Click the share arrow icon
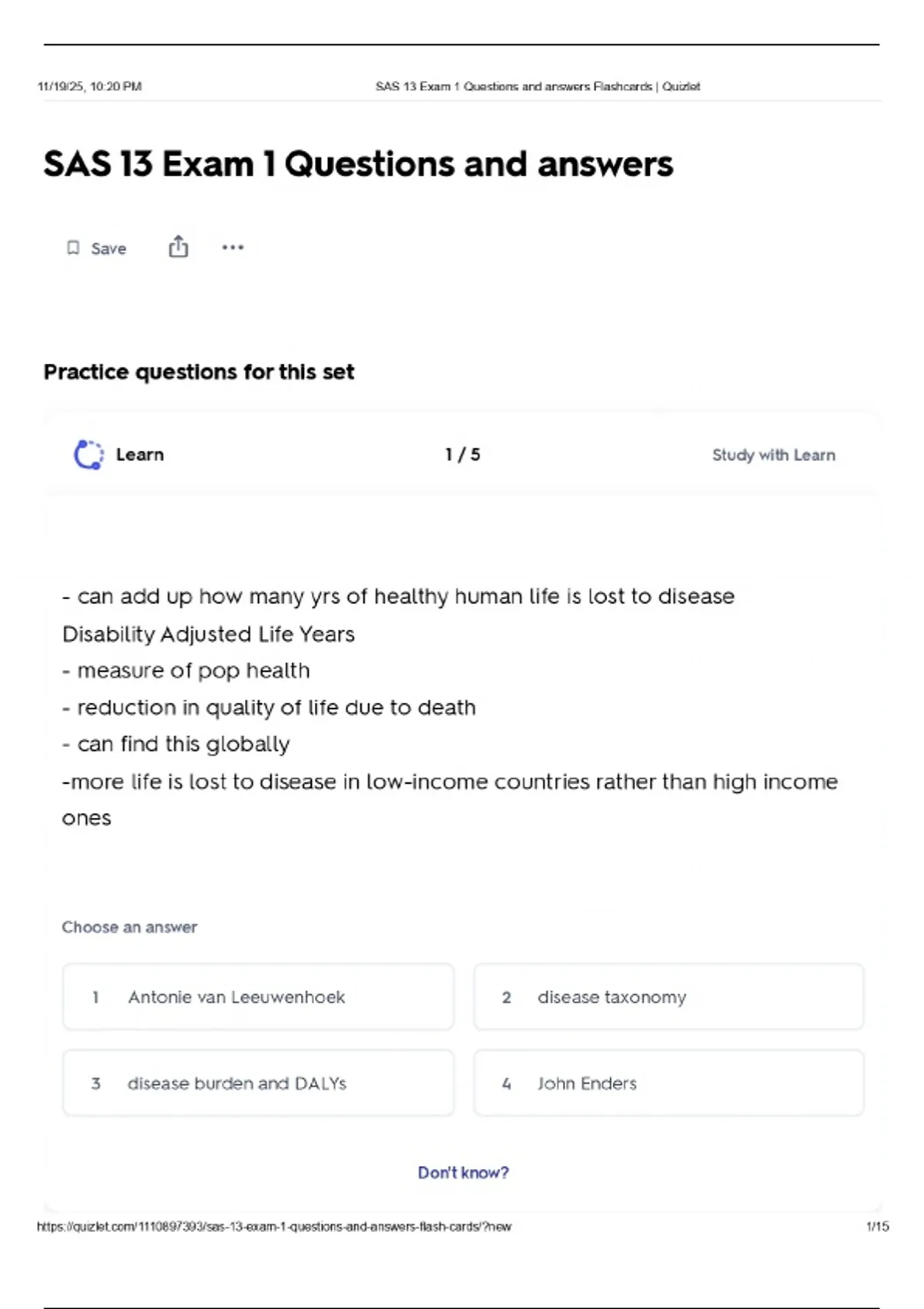The height and width of the screenshot is (1309, 924). pyautogui.click(x=178, y=246)
